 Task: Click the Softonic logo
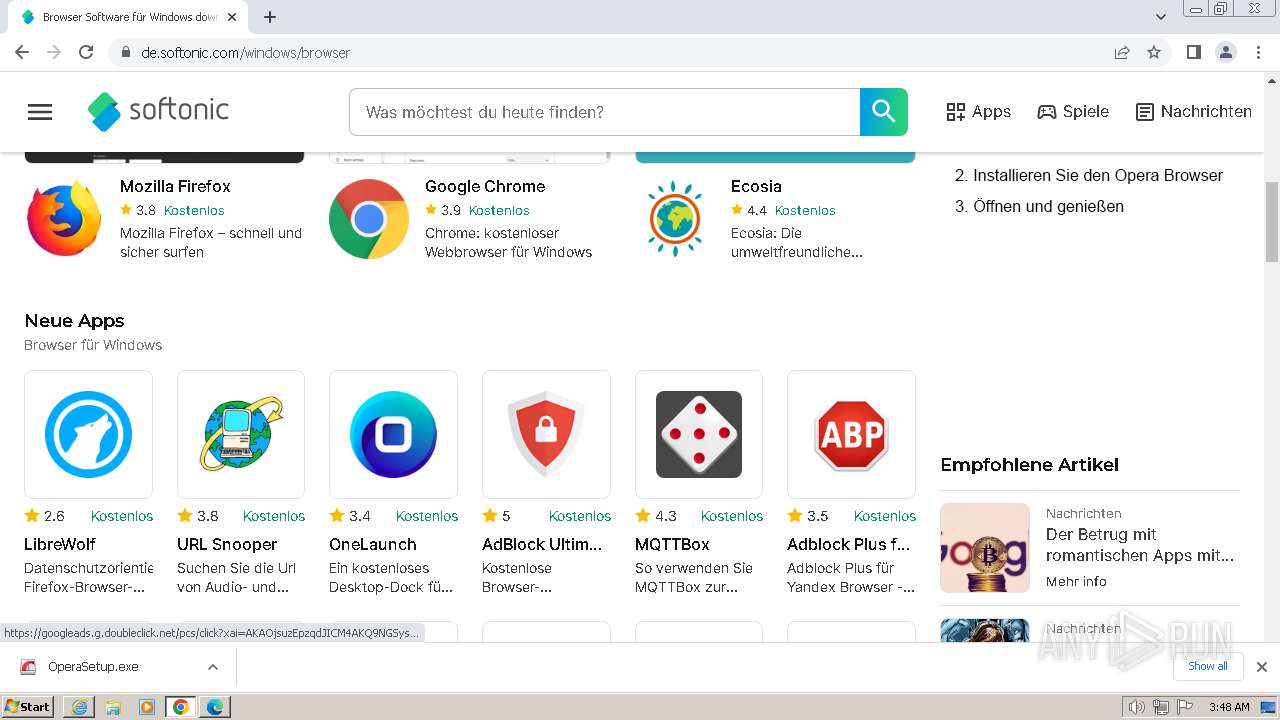click(159, 111)
